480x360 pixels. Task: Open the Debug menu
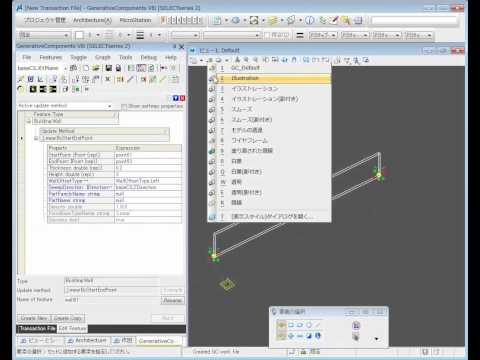(149, 57)
